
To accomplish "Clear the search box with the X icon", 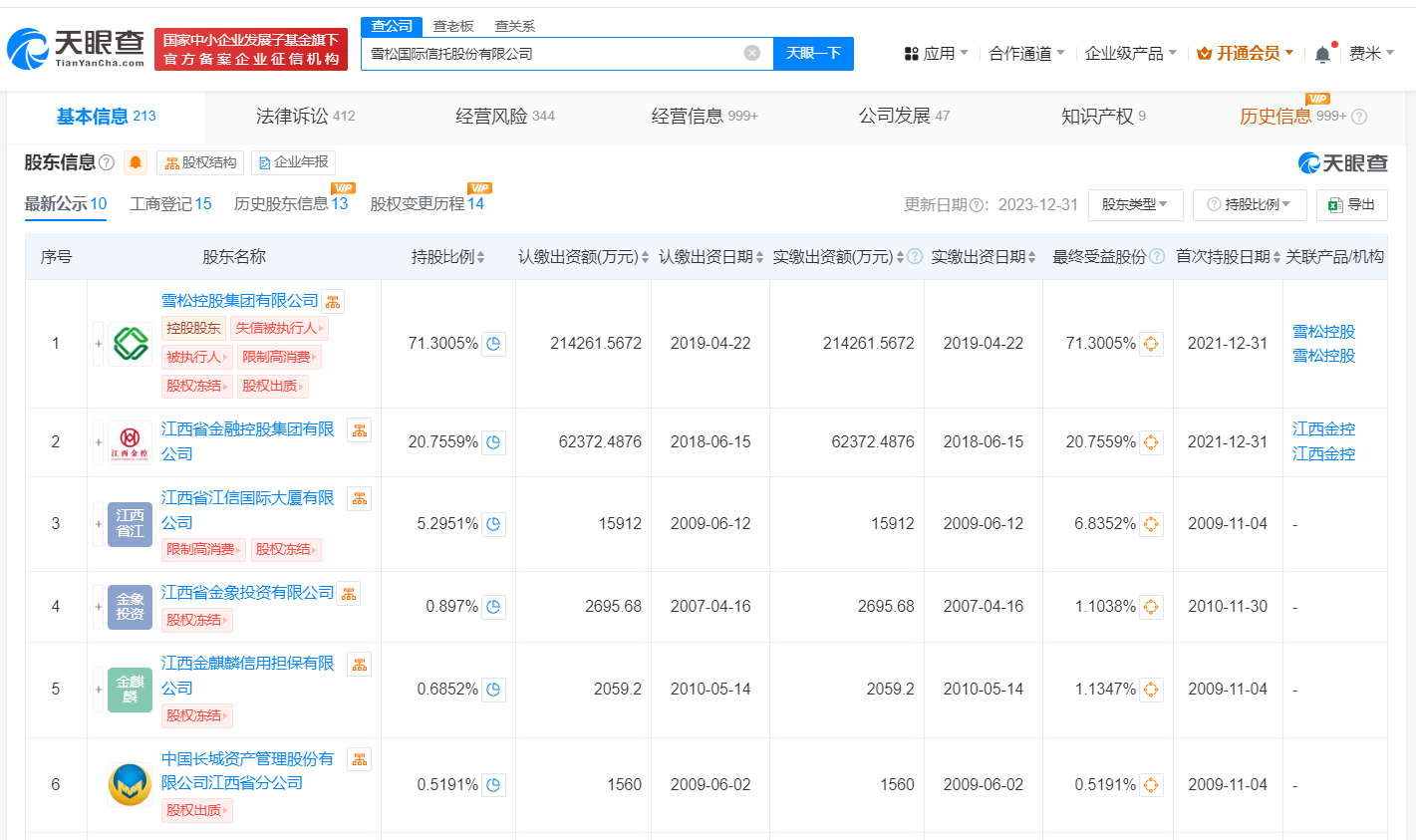I will [x=752, y=53].
